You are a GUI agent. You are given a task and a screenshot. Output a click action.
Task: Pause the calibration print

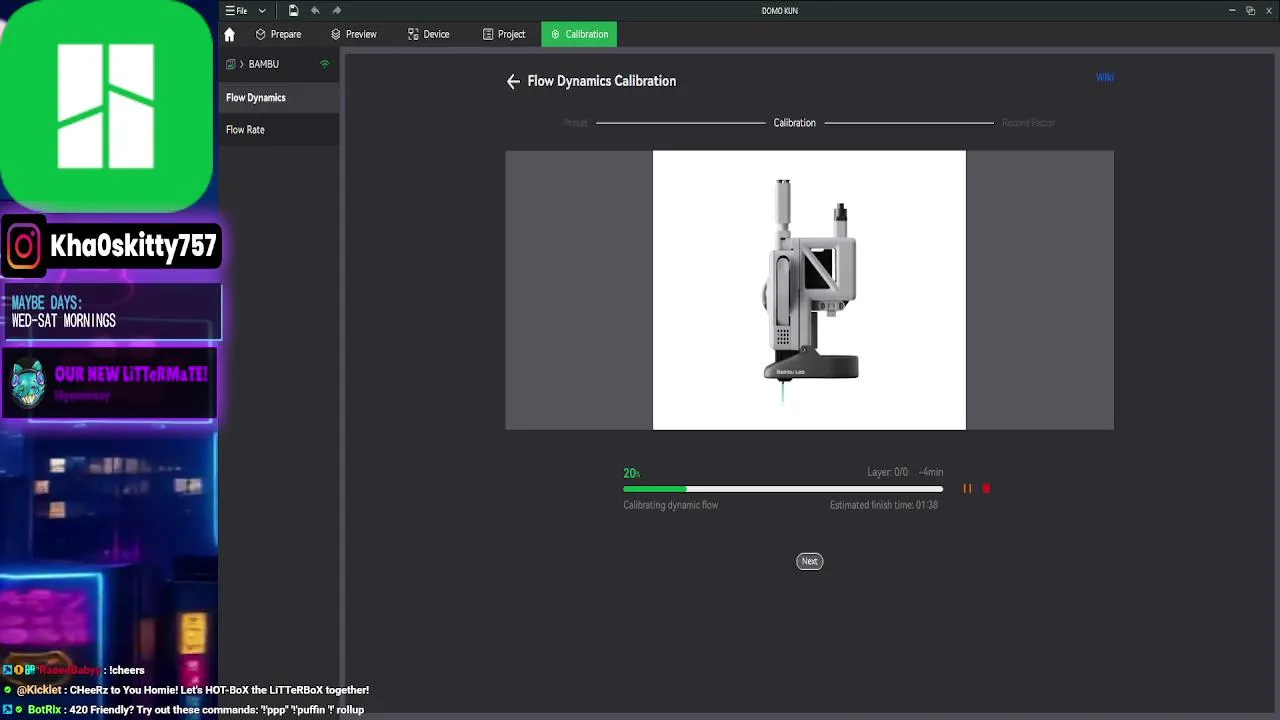click(967, 489)
